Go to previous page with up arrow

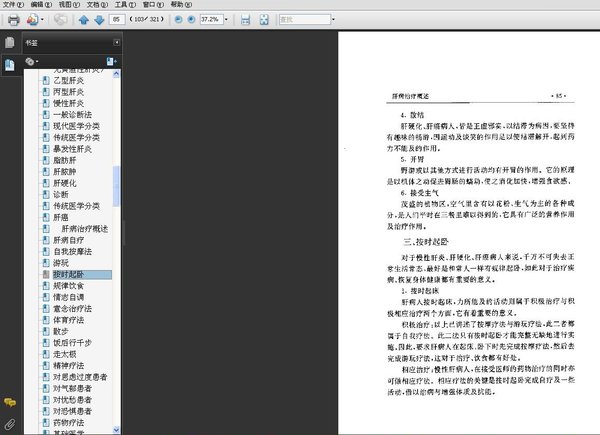pyautogui.click(x=84, y=19)
